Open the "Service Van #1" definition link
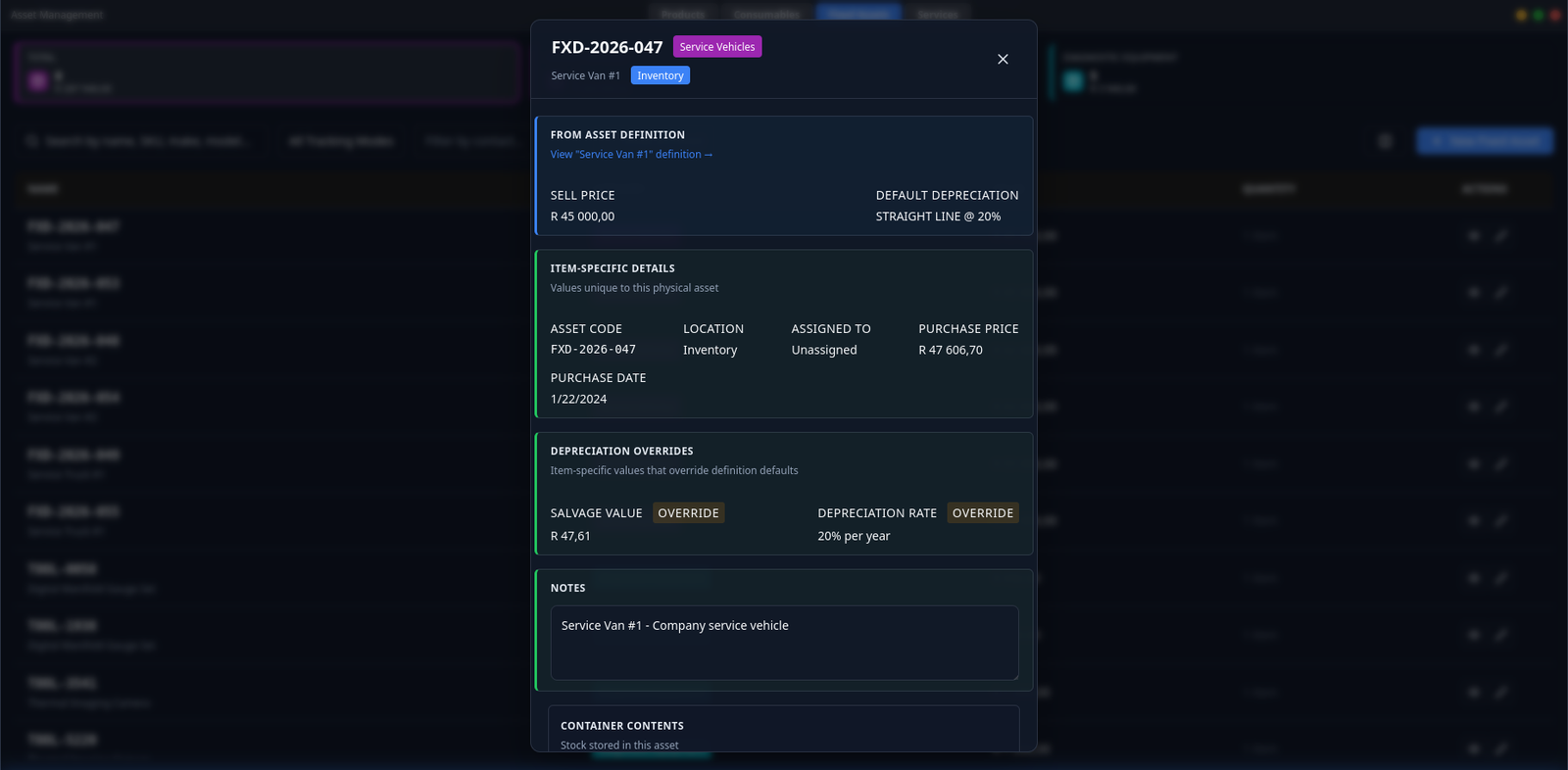 [631, 155]
